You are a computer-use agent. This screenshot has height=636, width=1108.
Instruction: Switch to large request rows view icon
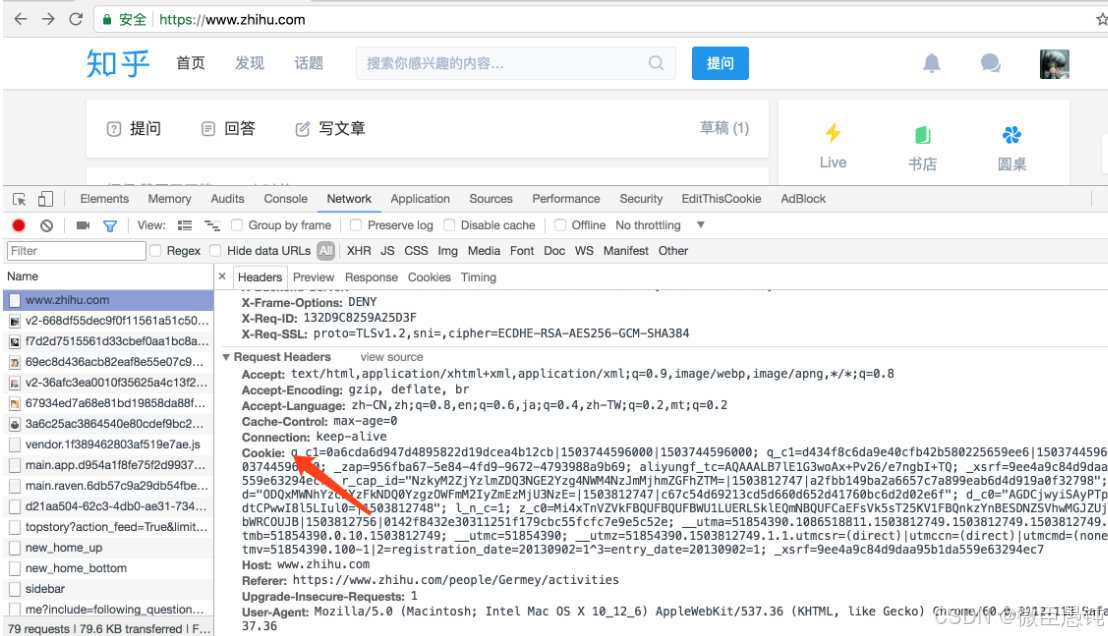184,225
